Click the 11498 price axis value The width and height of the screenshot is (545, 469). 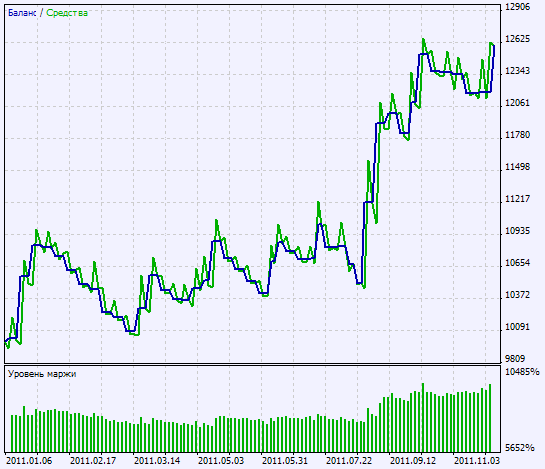[518, 167]
